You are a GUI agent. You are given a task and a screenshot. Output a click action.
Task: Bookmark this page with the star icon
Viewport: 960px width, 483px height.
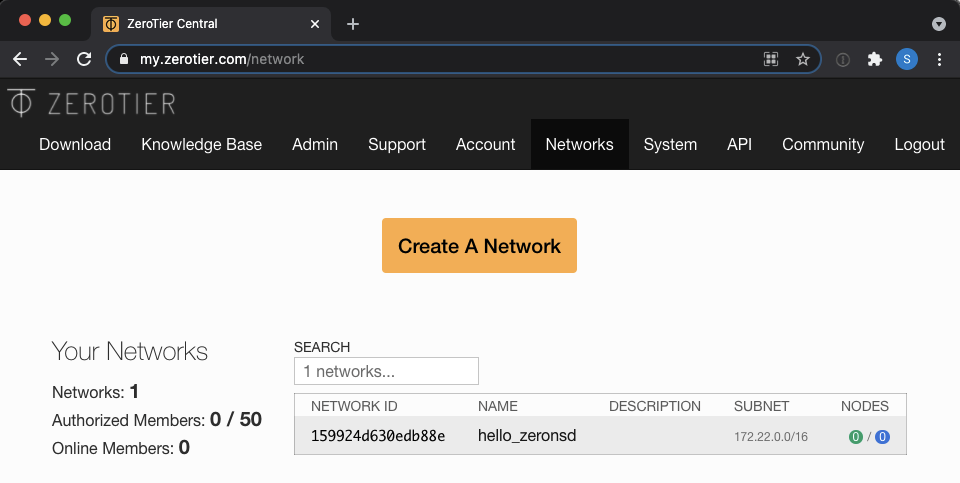coord(803,59)
